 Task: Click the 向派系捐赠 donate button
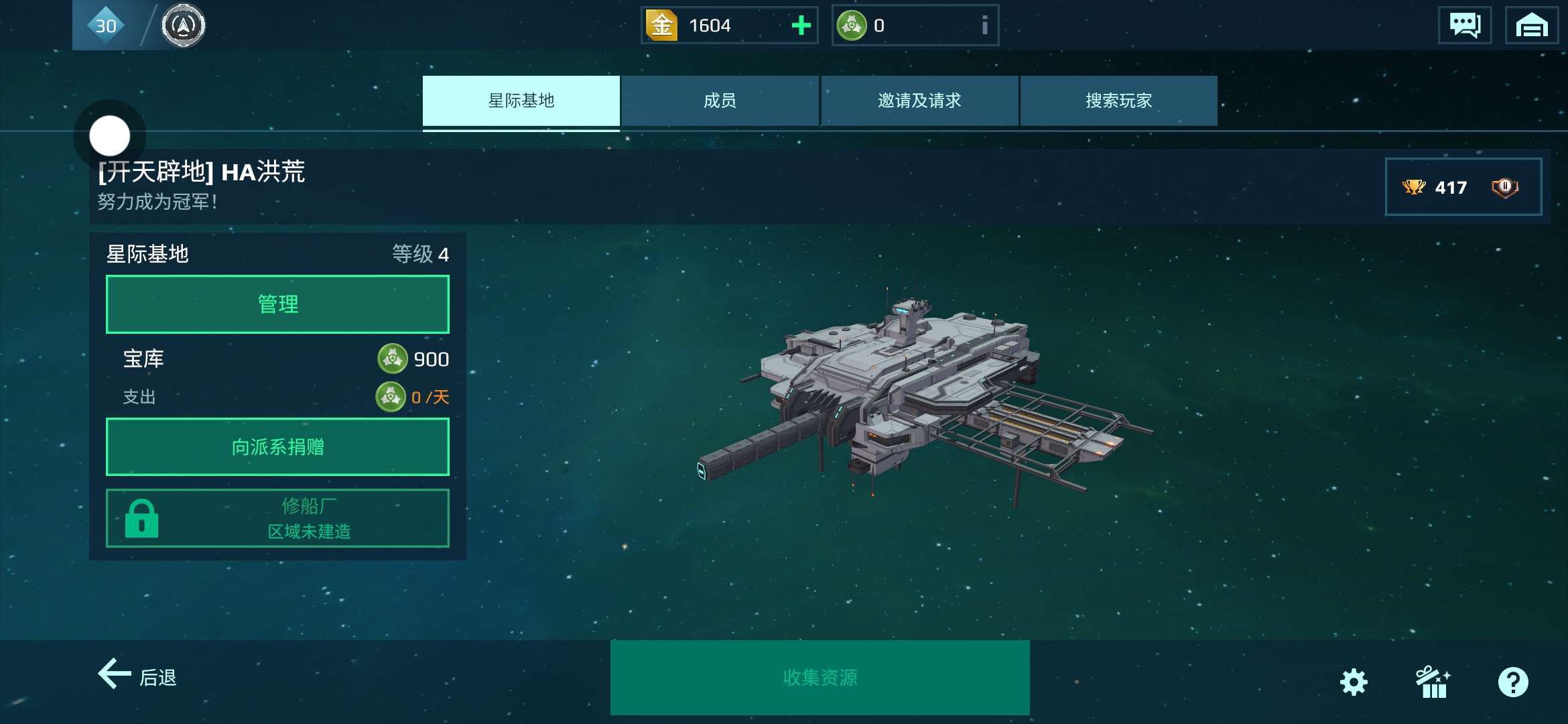click(x=277, y=447)
